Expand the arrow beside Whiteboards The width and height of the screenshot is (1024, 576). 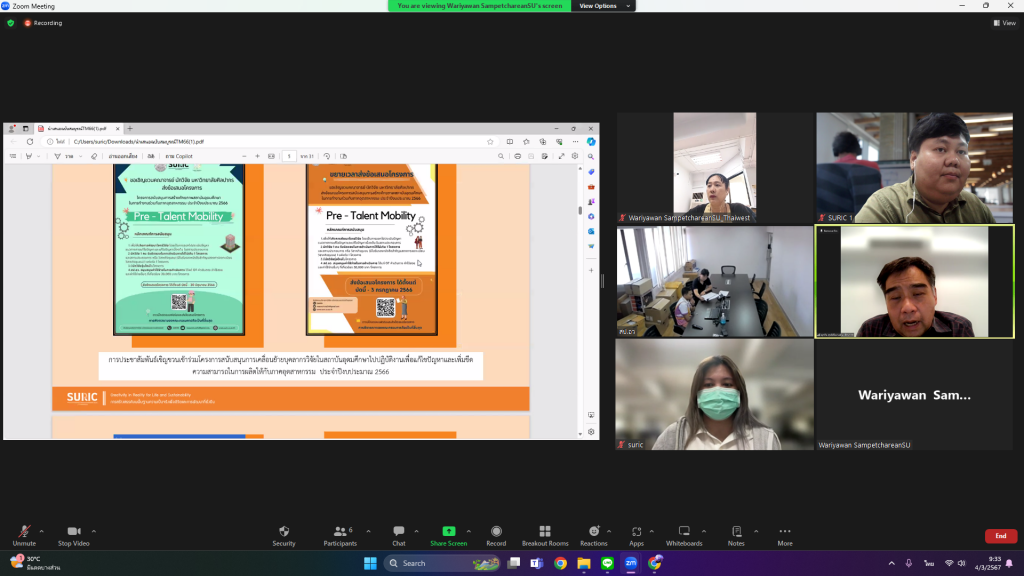coord(703,531)
